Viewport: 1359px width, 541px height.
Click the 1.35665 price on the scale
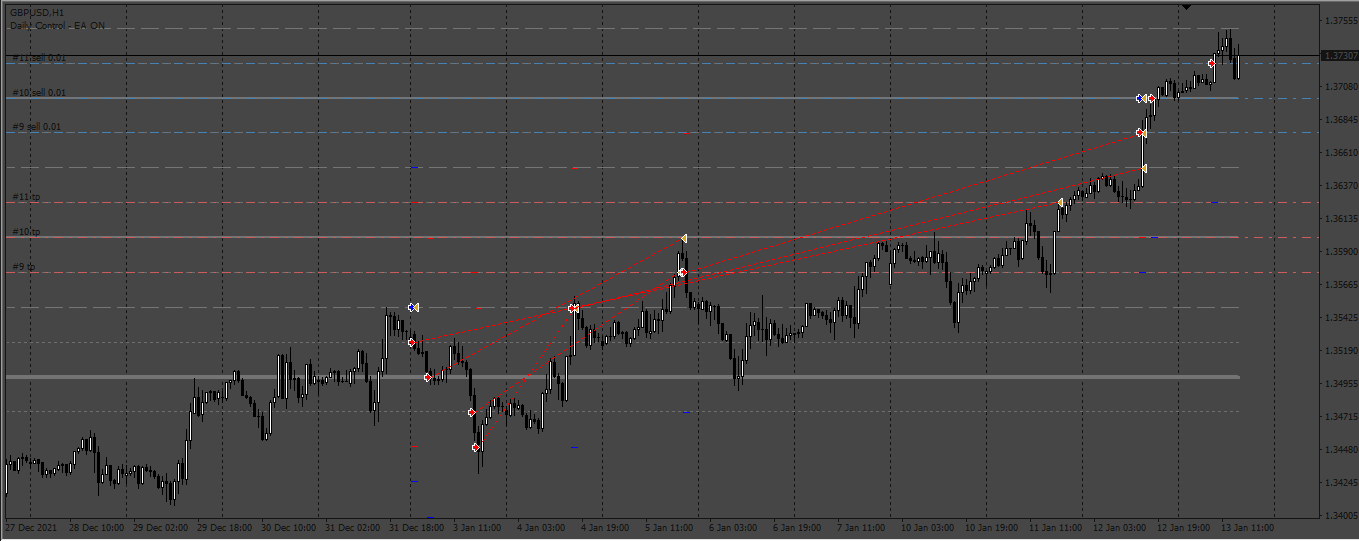coord(1340,285)
